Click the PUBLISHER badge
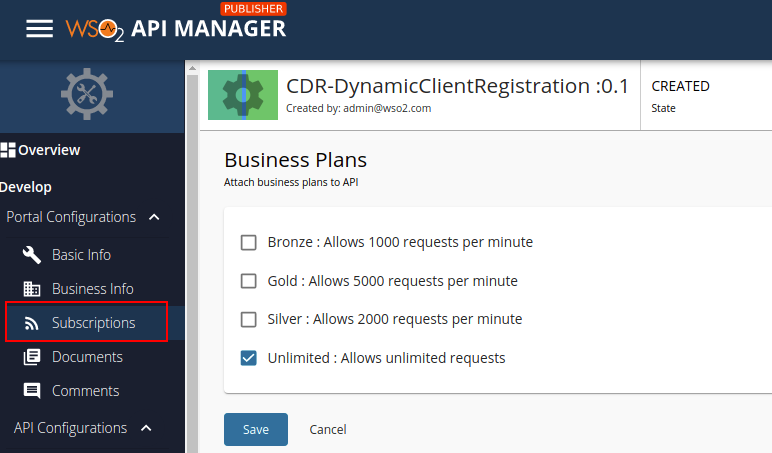The image size is (772, 453). pos(254,9)
